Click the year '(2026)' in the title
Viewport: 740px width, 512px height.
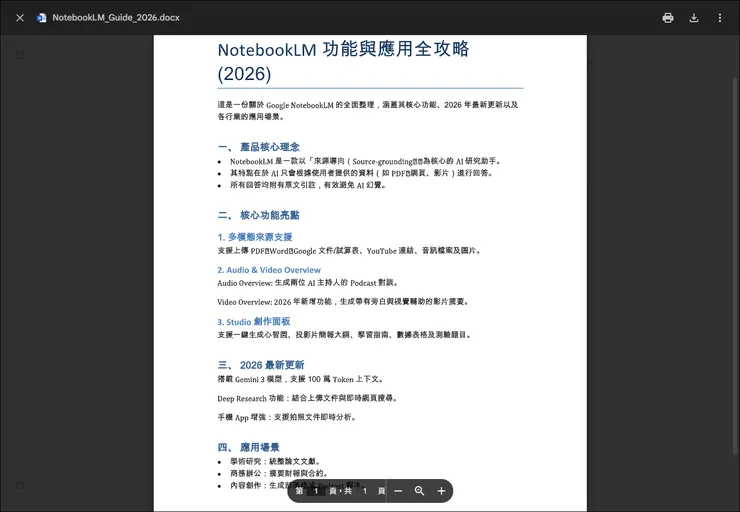pos(244,74)
